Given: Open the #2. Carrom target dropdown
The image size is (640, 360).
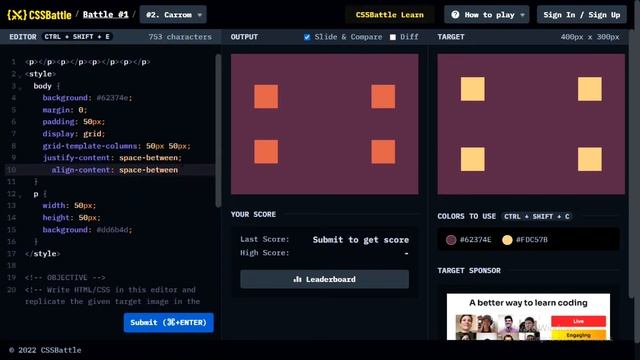Looking at the screenshot, I should [173, 15].
